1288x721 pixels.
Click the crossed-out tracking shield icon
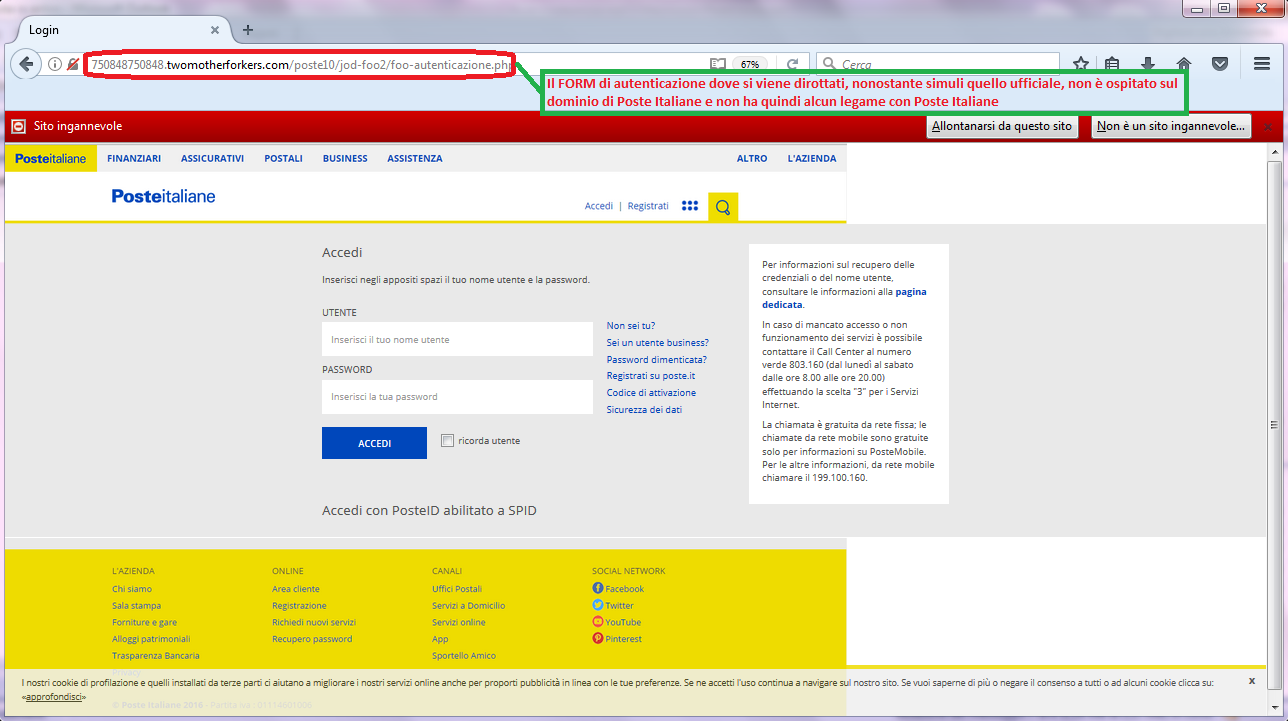click(x=73, y=64)
